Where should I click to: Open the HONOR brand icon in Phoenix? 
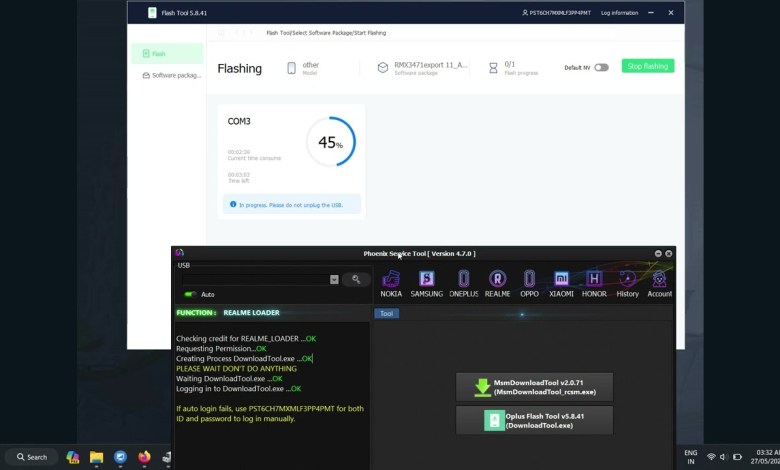click(x=594, y=284)
